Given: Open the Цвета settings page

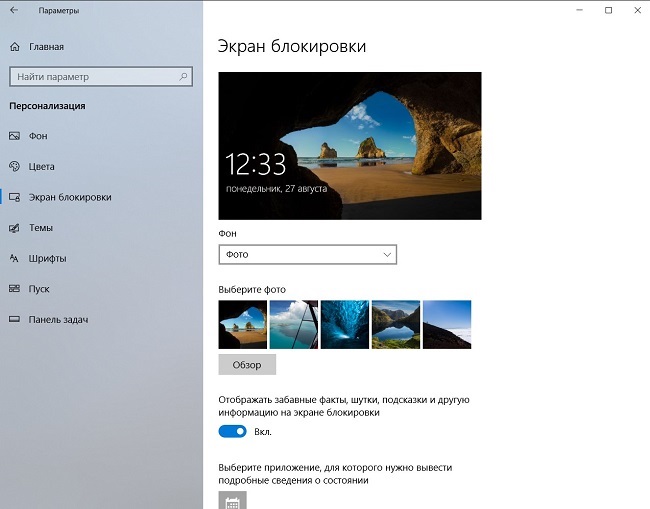Looking at the screenshot, I should [41, 167].
